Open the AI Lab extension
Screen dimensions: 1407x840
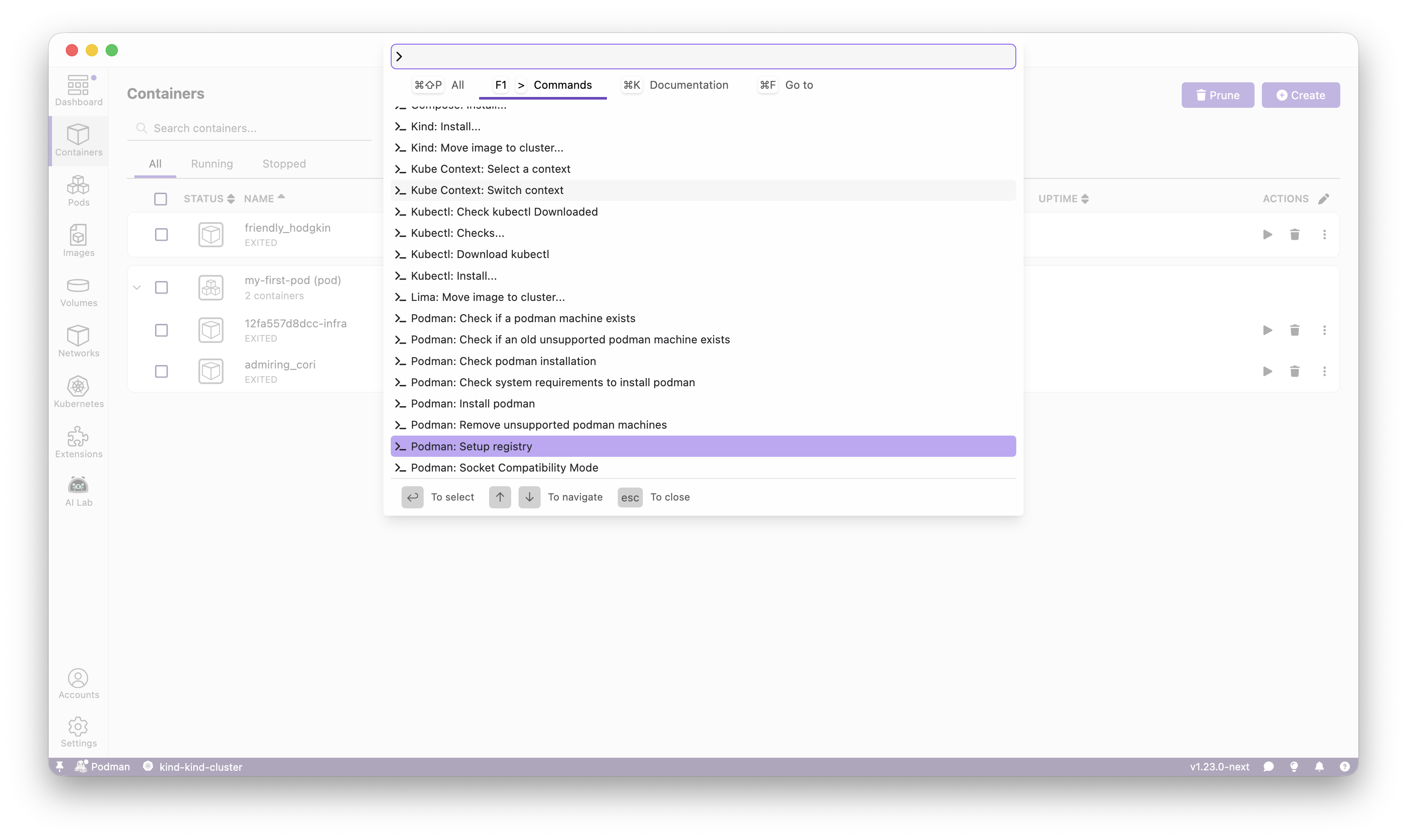78,490
